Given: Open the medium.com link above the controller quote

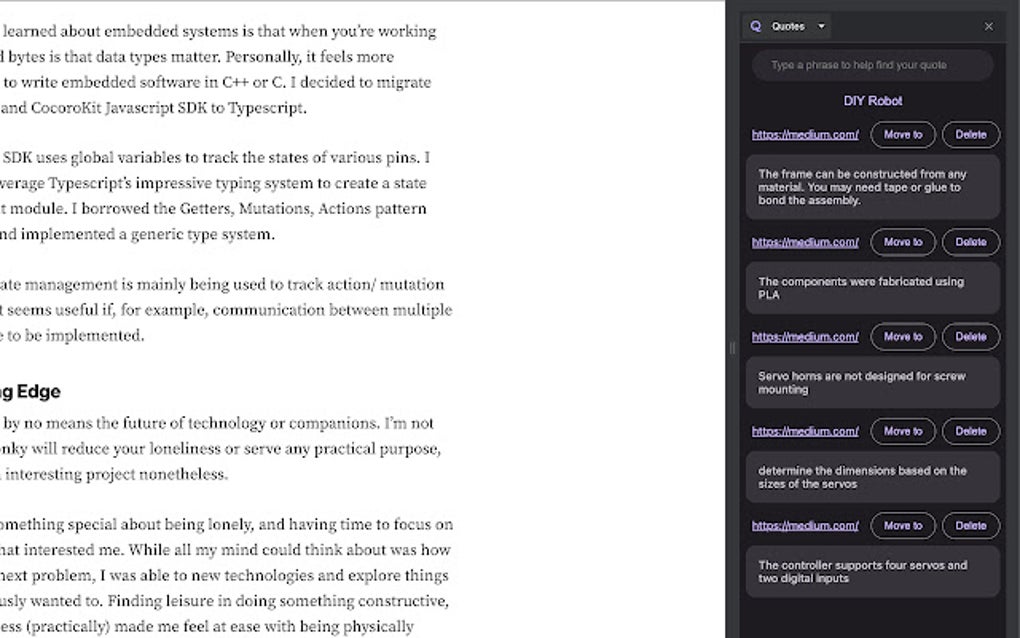Looking at the screenshot, I should (x=805, y=525).
